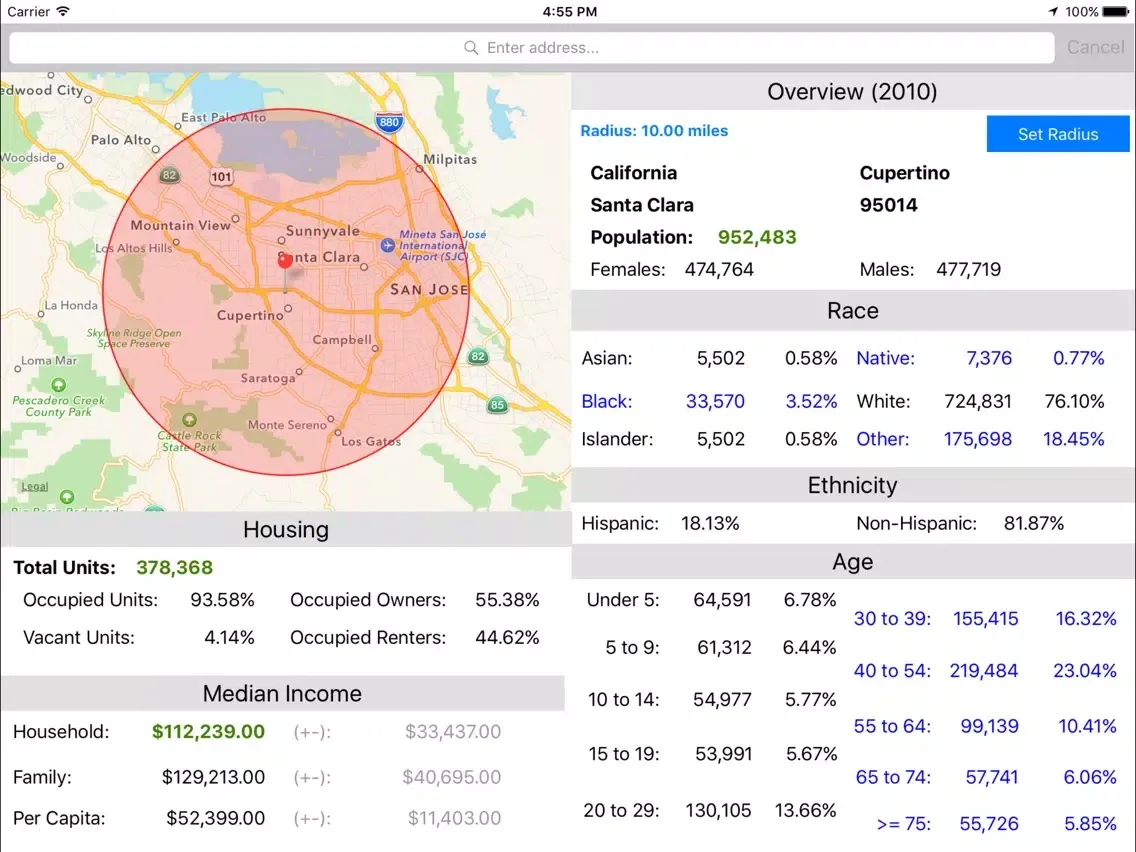The image size is (1136, 852).
Task: Tap the San José airport icon
Action: click(388, 245)
